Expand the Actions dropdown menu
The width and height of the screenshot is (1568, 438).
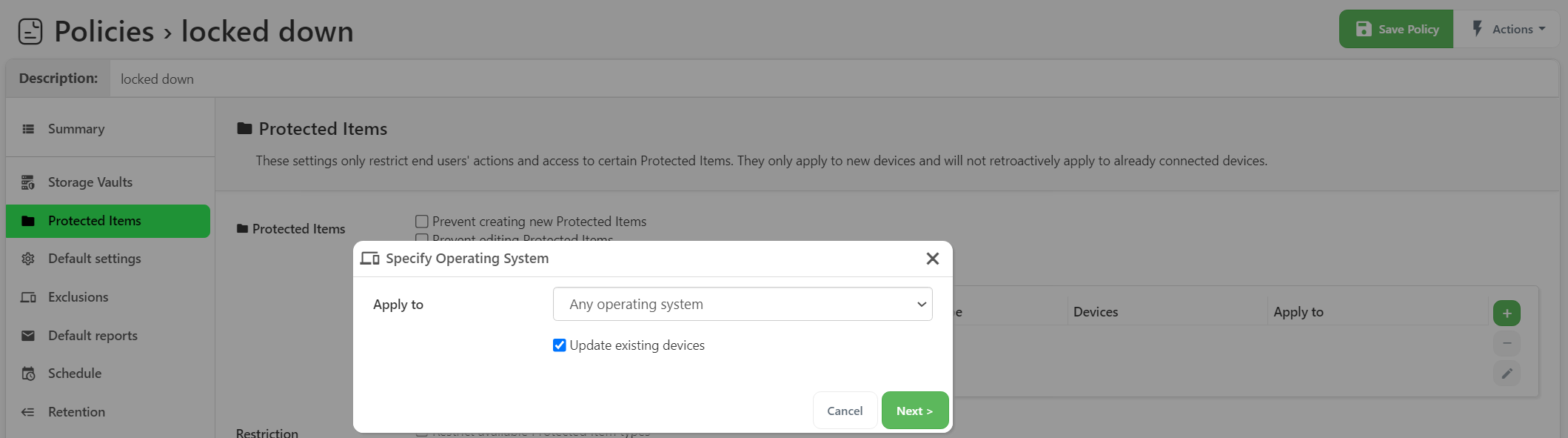1509,30
